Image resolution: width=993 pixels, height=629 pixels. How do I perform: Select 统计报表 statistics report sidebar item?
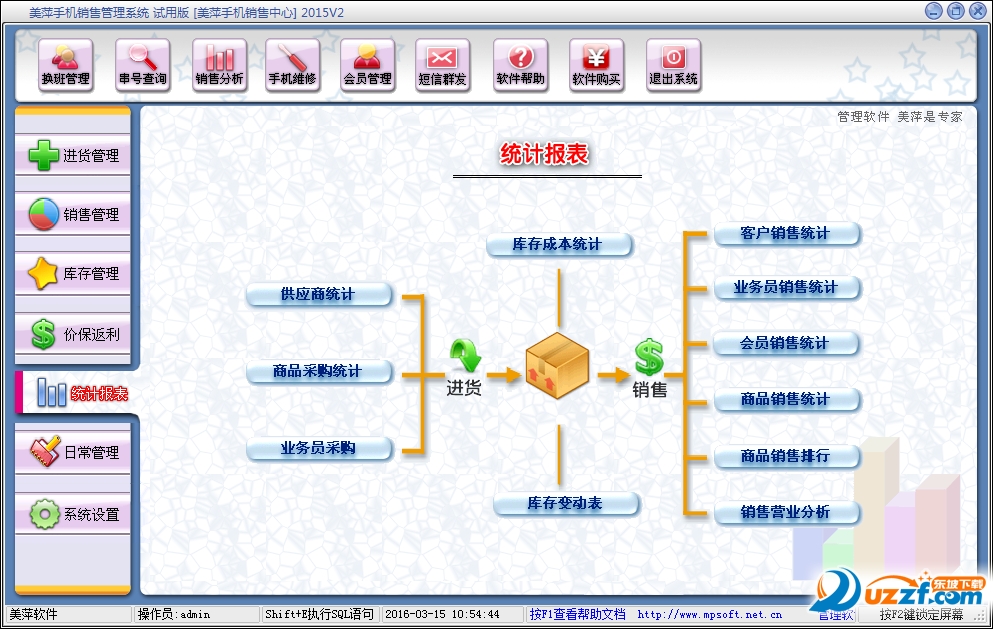[x=76, y=393]
